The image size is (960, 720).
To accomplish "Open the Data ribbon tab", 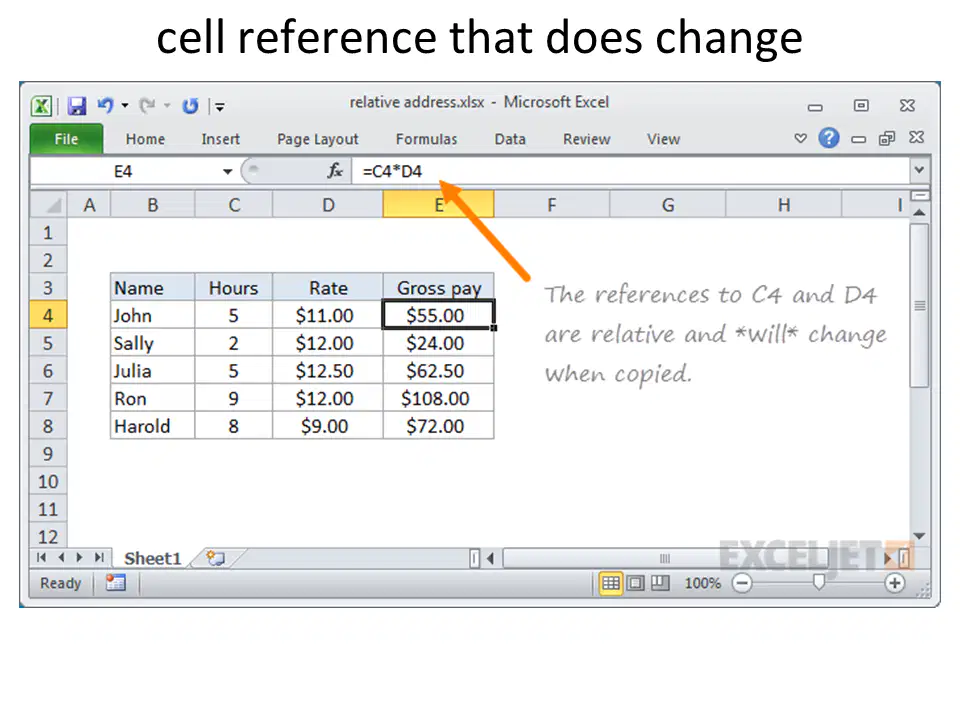I will coord(510,140).
